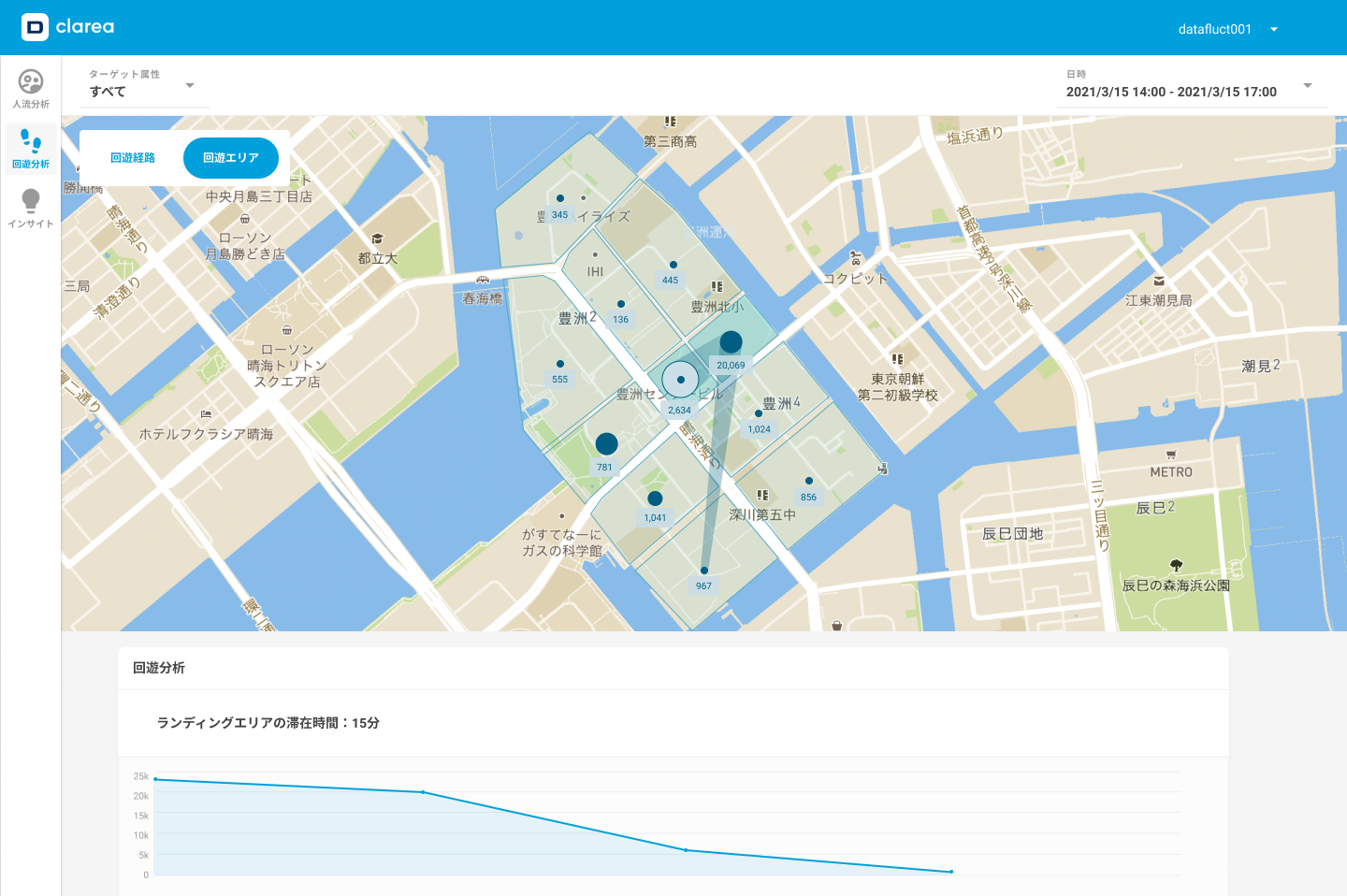Click the 辰巳の森海浜公園 tree icon
This screenshot has width=1347, height=896.
1177,565
